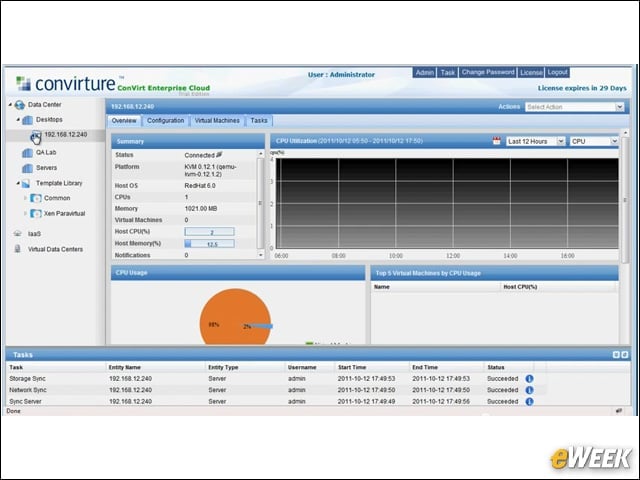This screenshot has height=480, width=640.
Task: Click the License button
Action: (x=531, y=73)
